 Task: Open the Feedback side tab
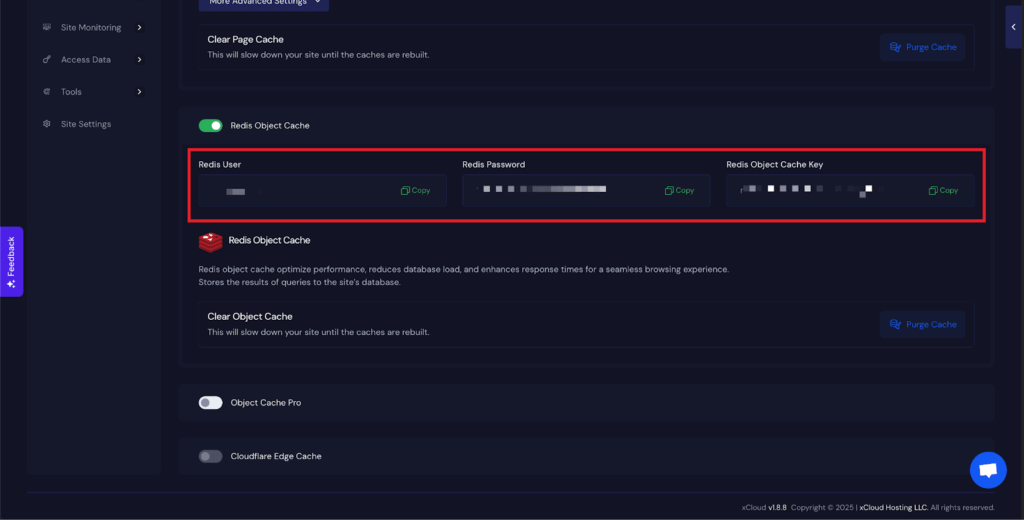click(x=11, y=262)
